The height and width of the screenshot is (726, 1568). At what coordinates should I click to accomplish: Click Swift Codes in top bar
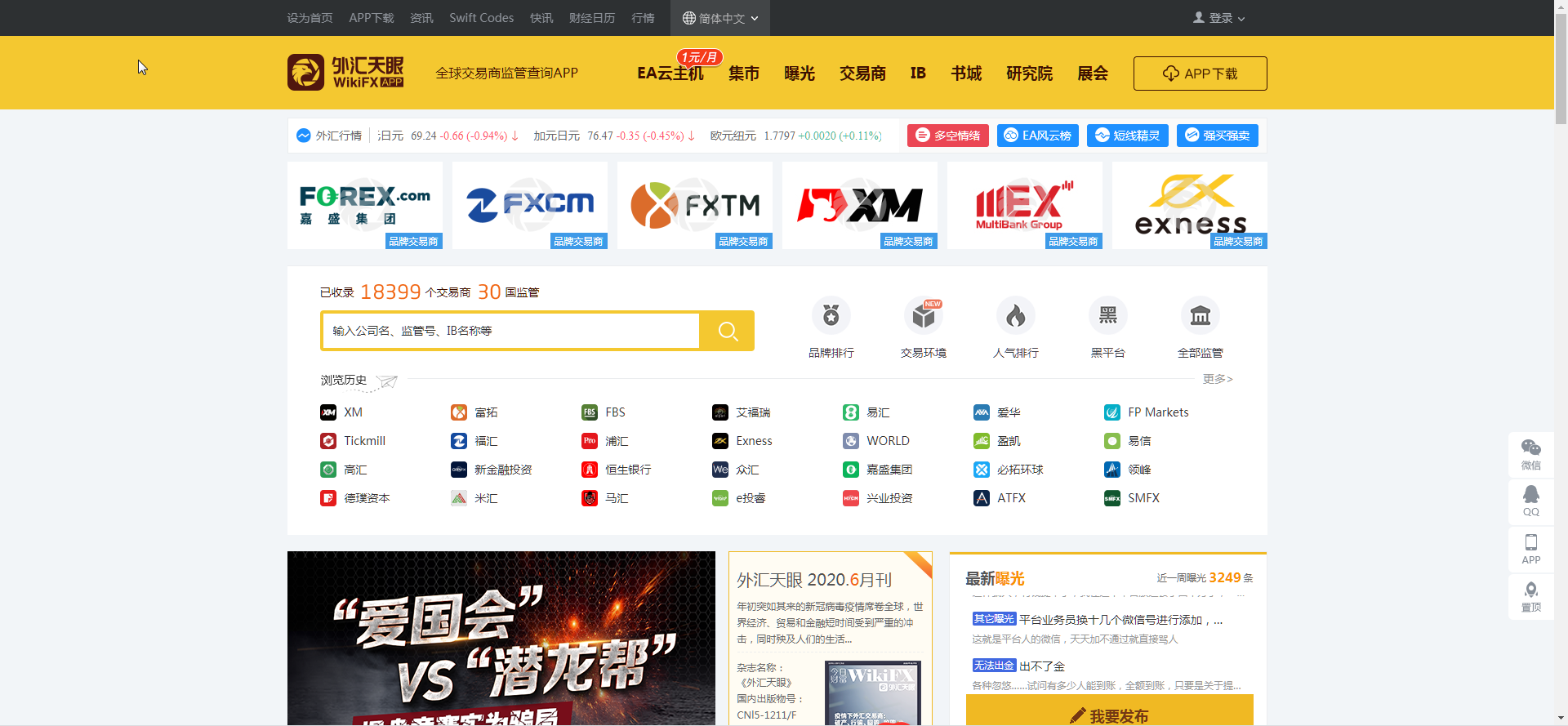pos(481,18)
